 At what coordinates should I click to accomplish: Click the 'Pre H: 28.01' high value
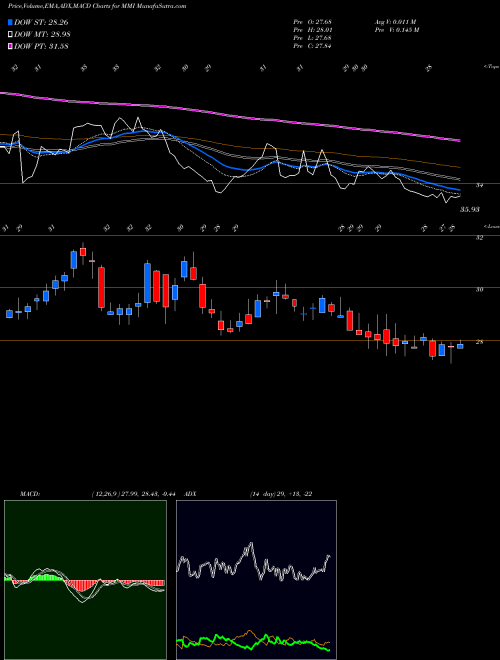[313, 30]
